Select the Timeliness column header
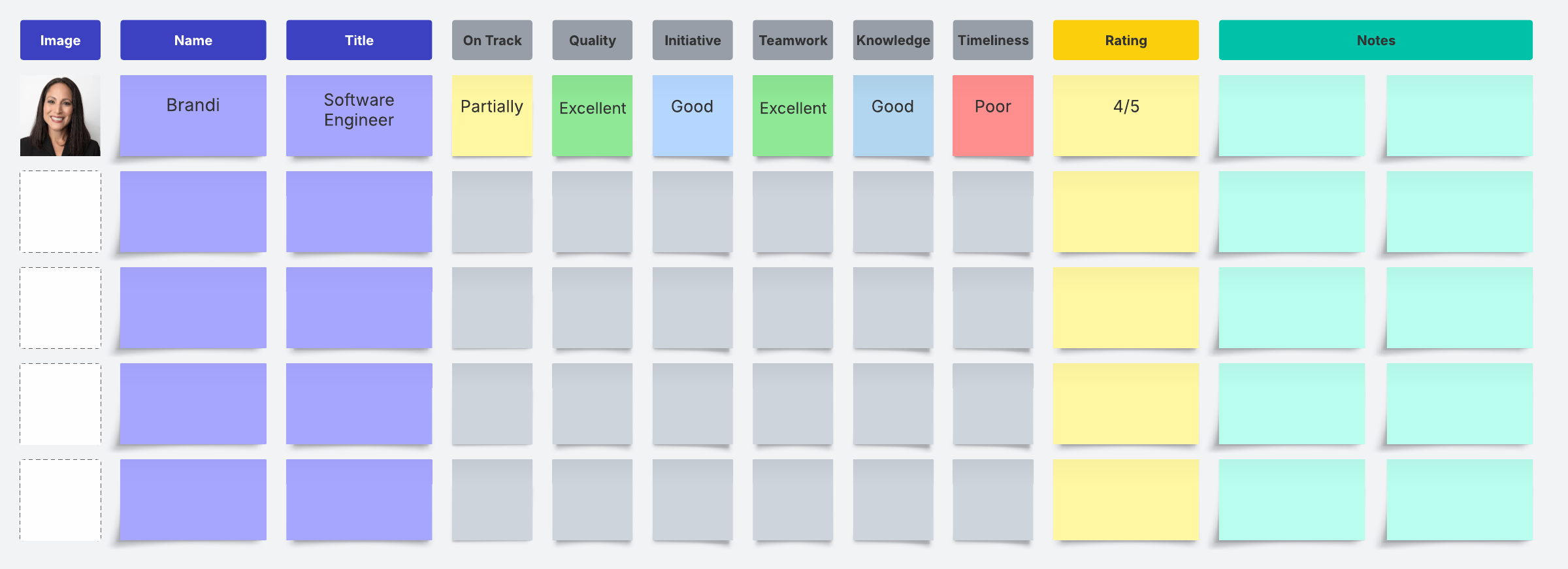Viewport: 1568px width, 569px height. pos(993,41)
